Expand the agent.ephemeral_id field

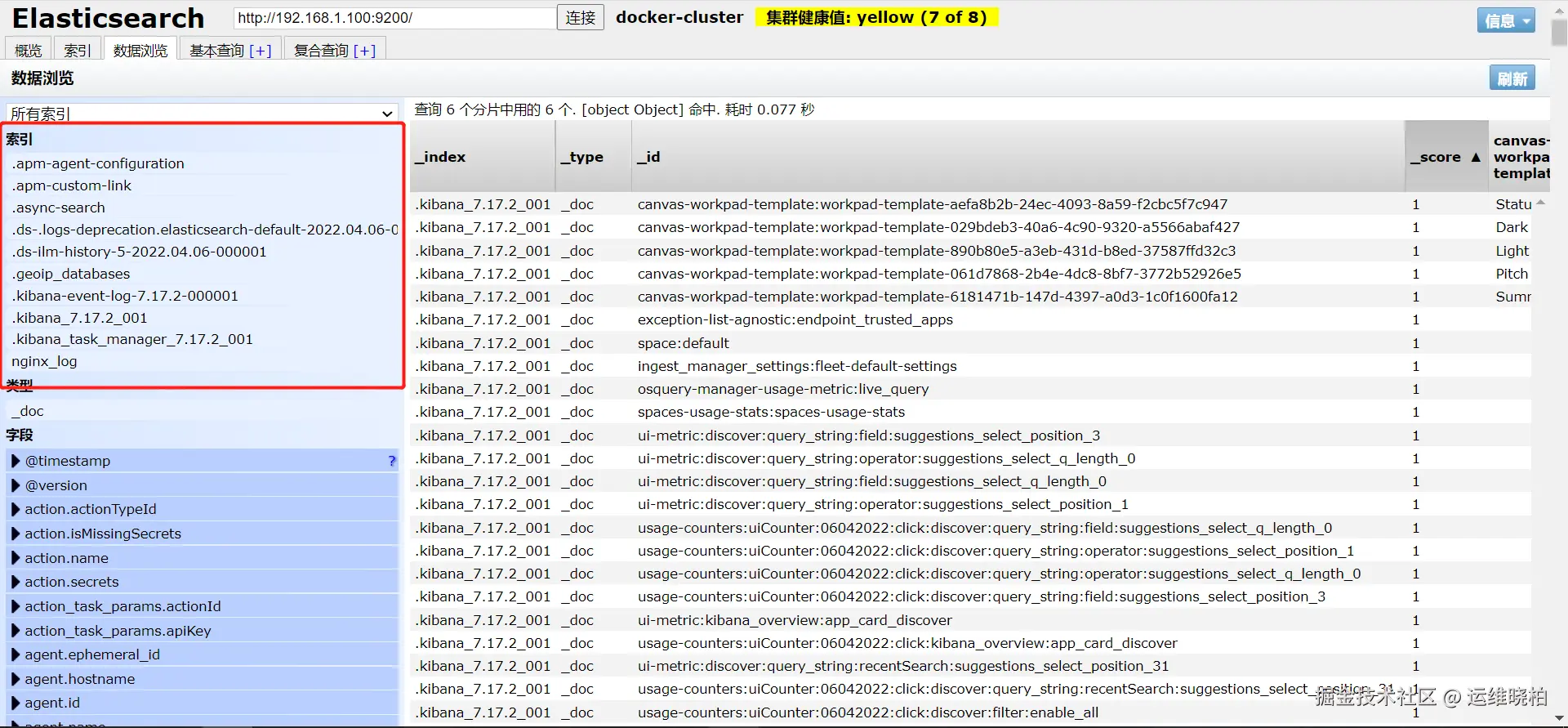(x=16, y=654)
